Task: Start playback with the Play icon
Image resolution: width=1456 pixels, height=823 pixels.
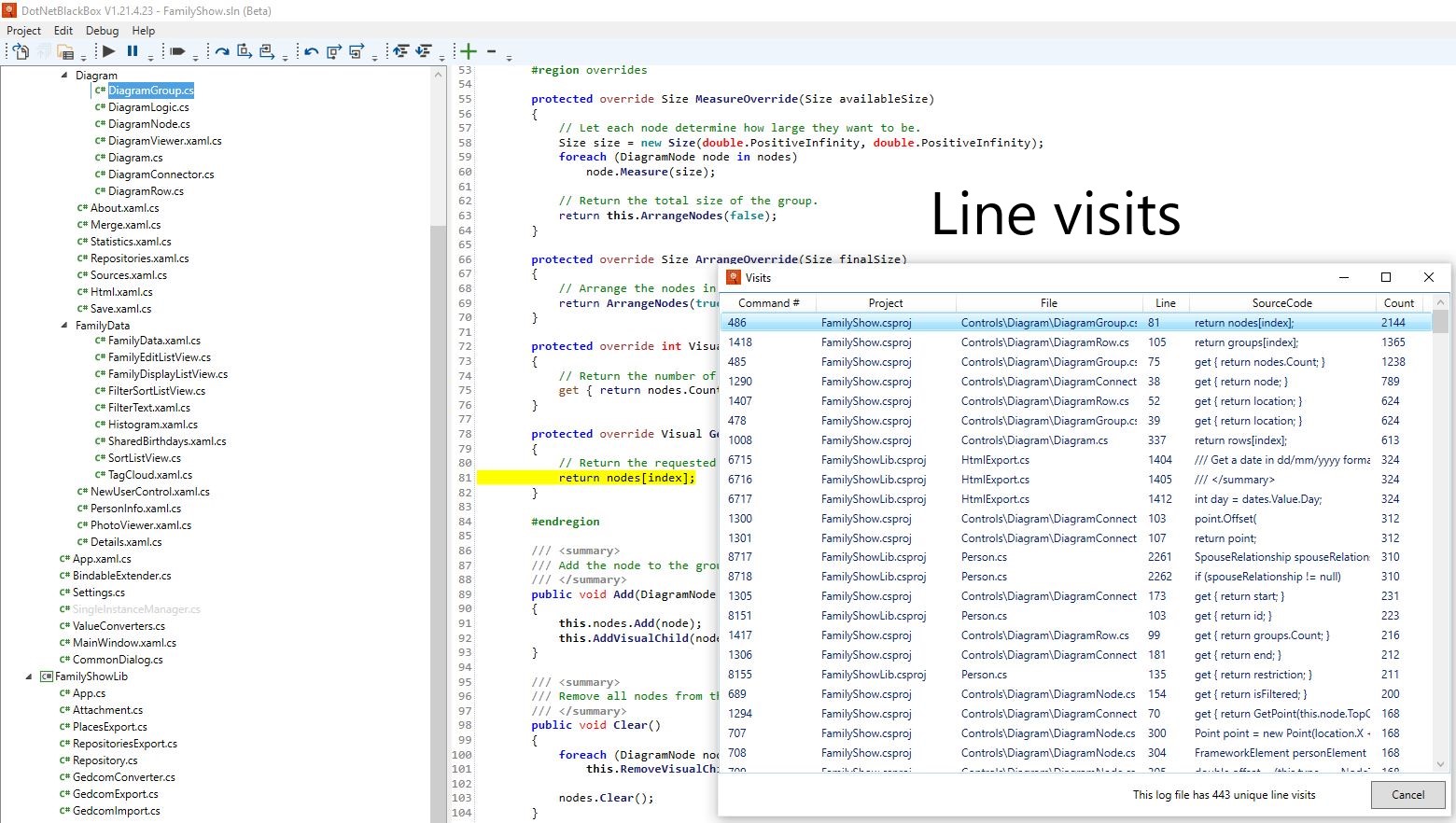Action: click(109, 51)
